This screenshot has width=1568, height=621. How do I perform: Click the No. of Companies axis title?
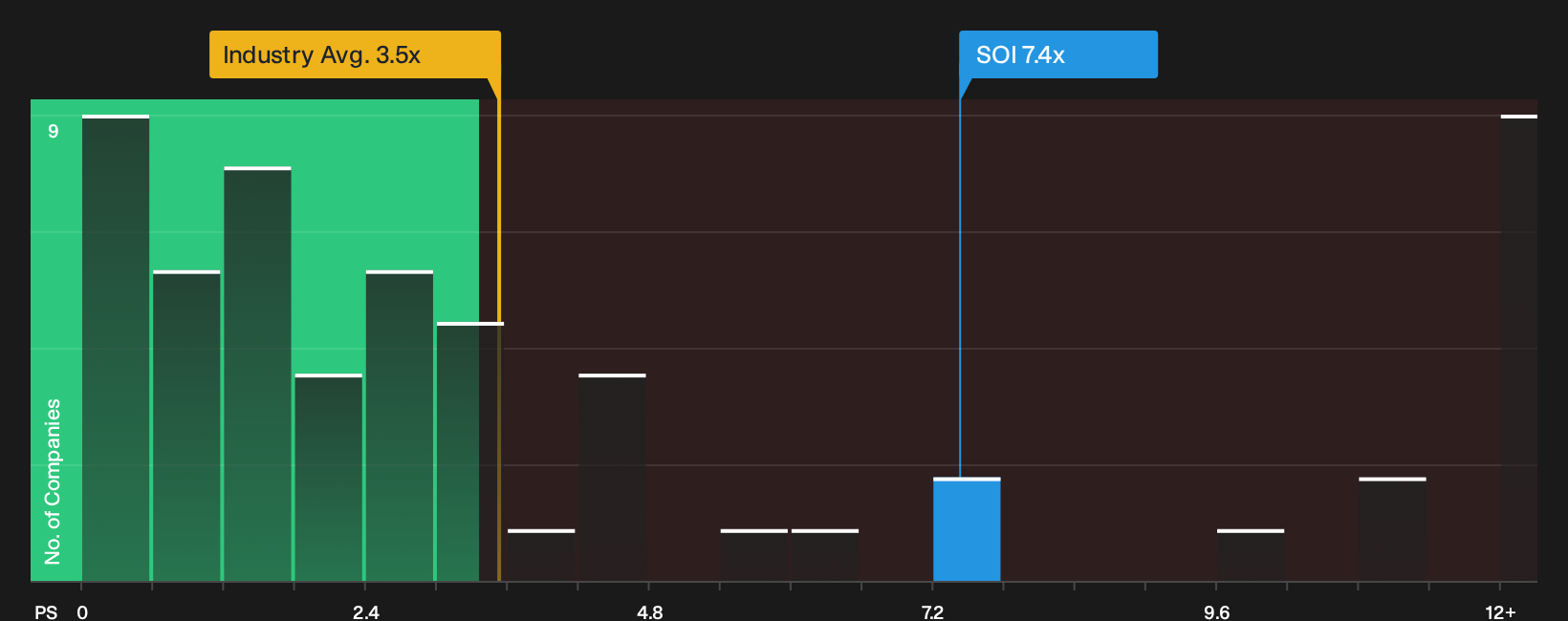53,482
